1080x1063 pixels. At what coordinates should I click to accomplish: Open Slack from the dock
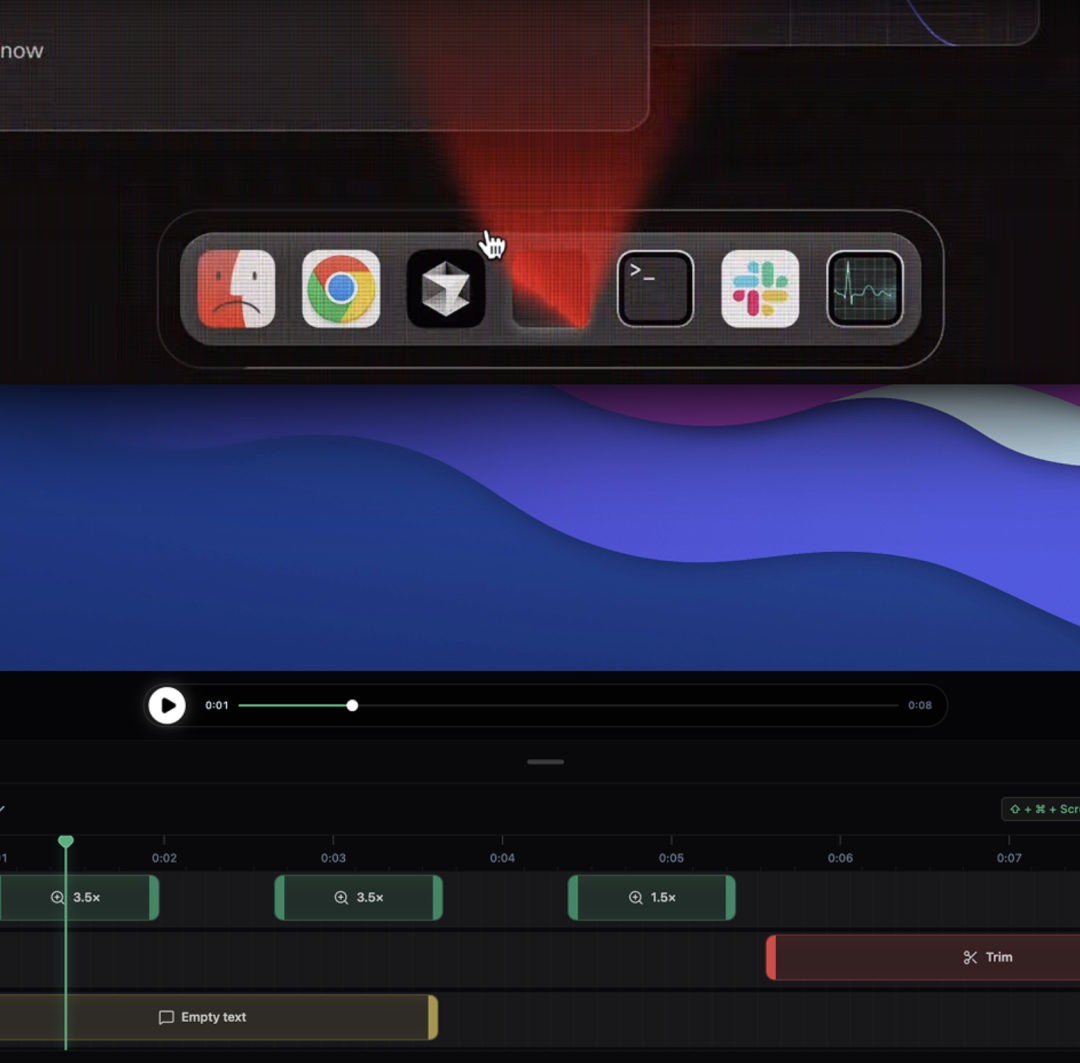coord(760,289)
